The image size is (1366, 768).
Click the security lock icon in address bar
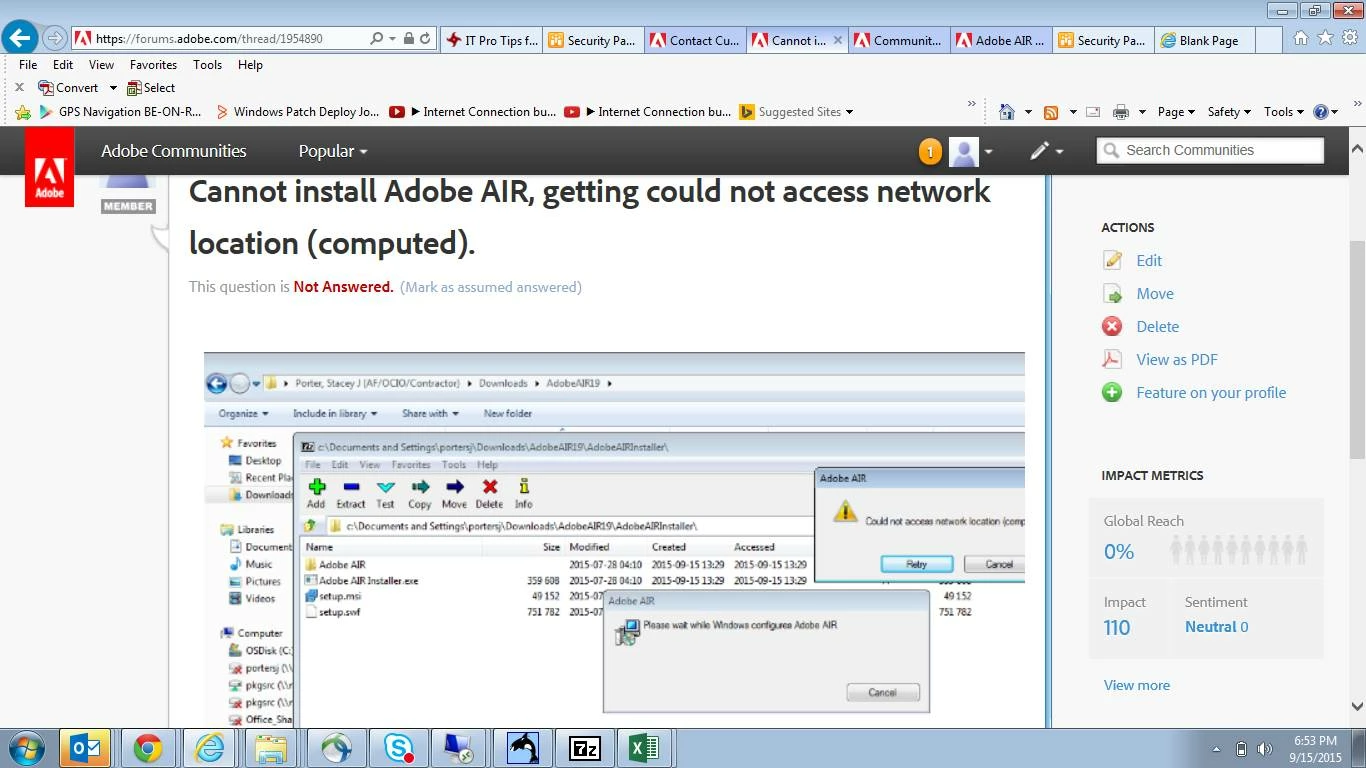(408, 39)
